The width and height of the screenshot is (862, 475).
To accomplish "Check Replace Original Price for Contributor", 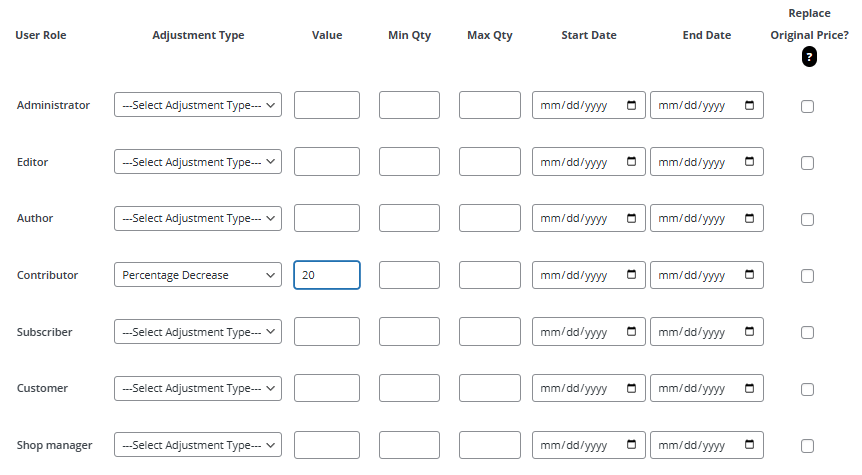I will tap(808, 276).
